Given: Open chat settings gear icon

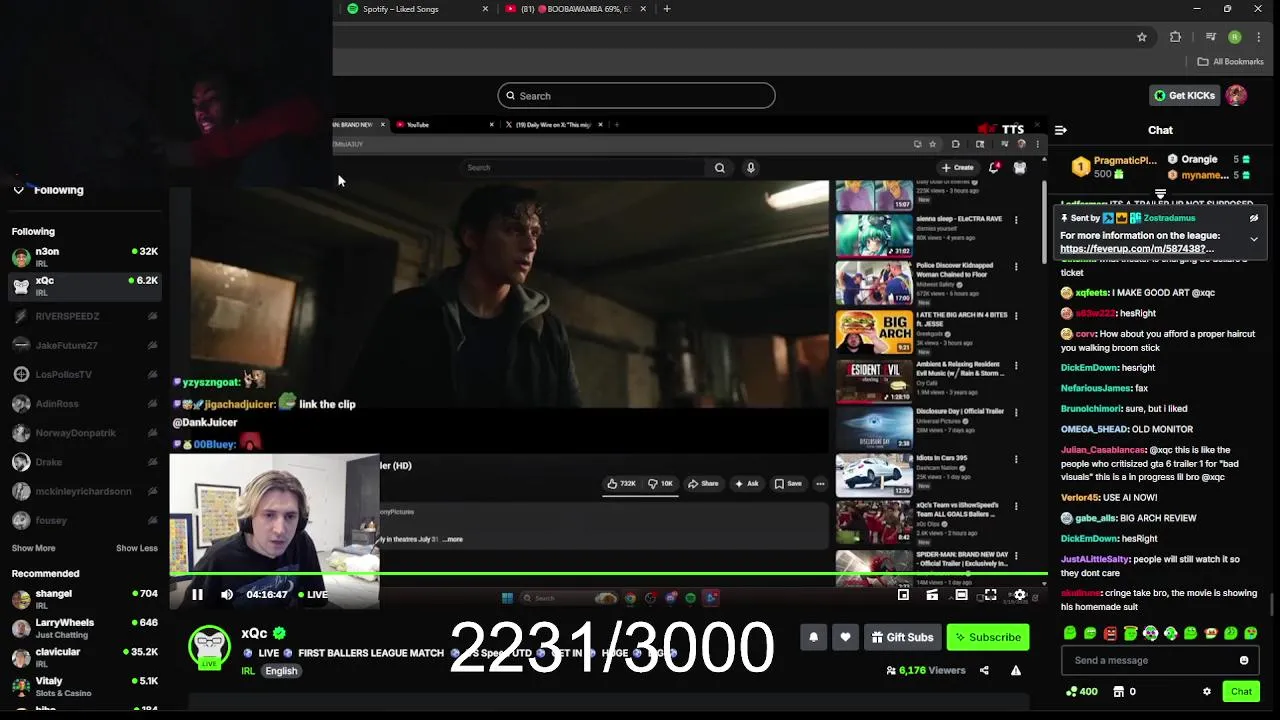Looking at the screenshot, I should point(1206,692).
